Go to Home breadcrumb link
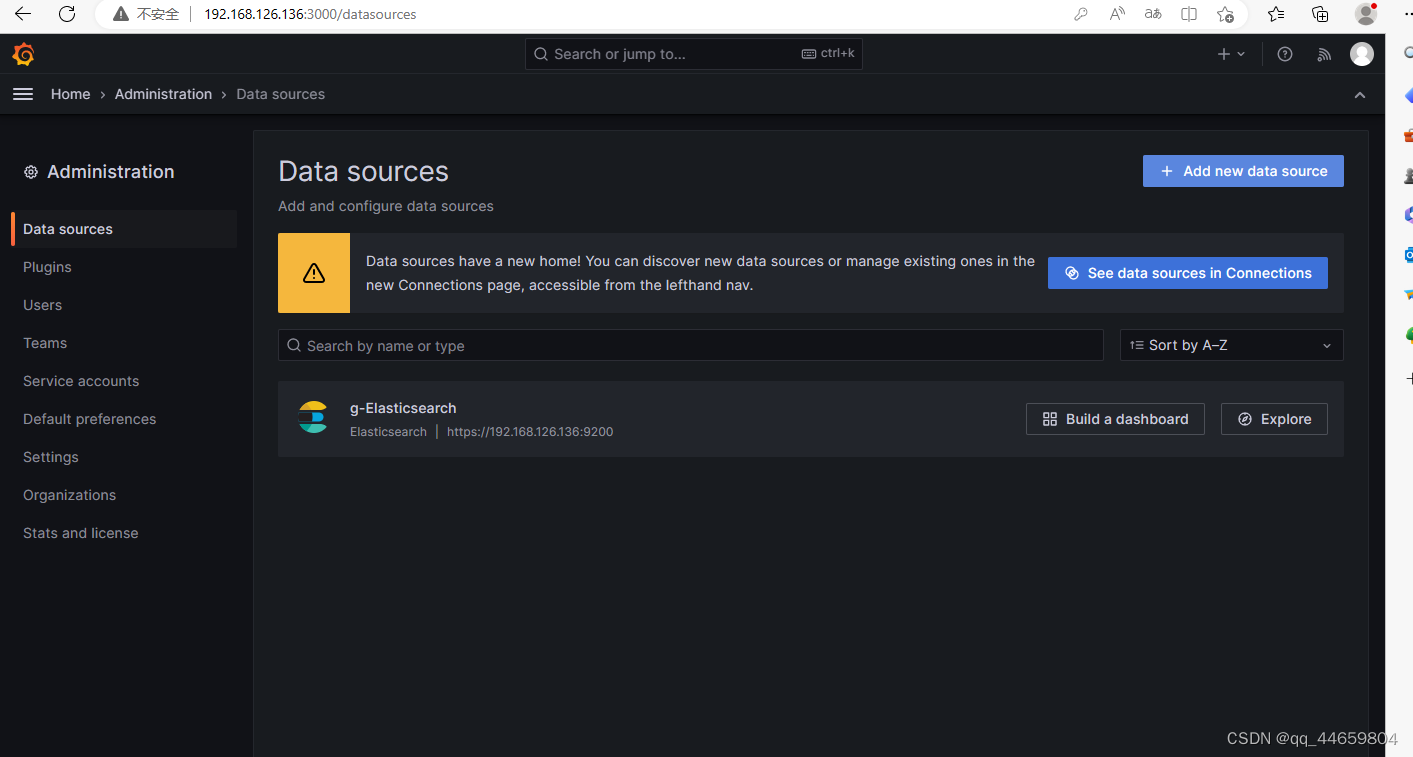Image resolution: width=1413 pixels, height=757 pixels. pos(71,94)
